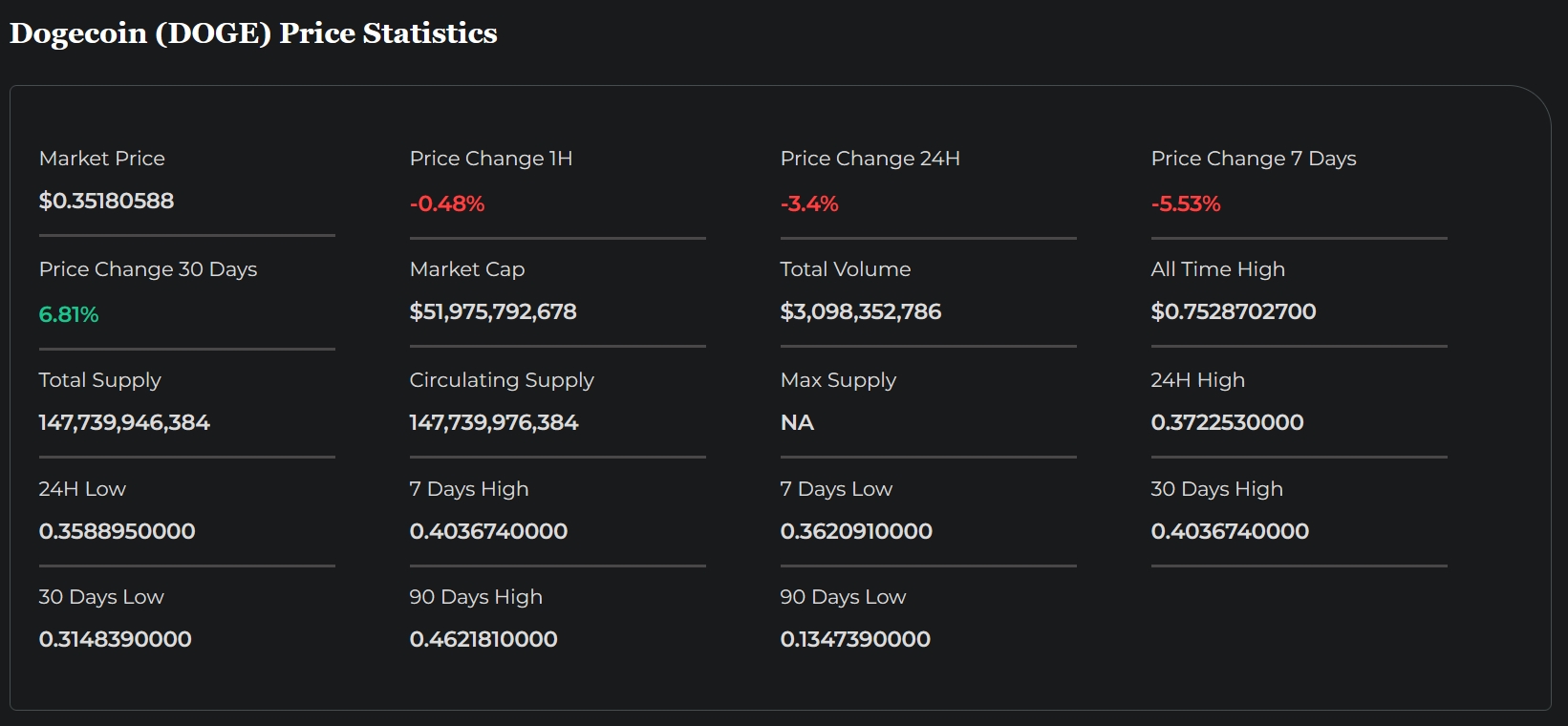The height and width of the screenshot is (726, 1568).
Task: Select the Market Price value $0.35180588
Action: [x=106, y=201]
